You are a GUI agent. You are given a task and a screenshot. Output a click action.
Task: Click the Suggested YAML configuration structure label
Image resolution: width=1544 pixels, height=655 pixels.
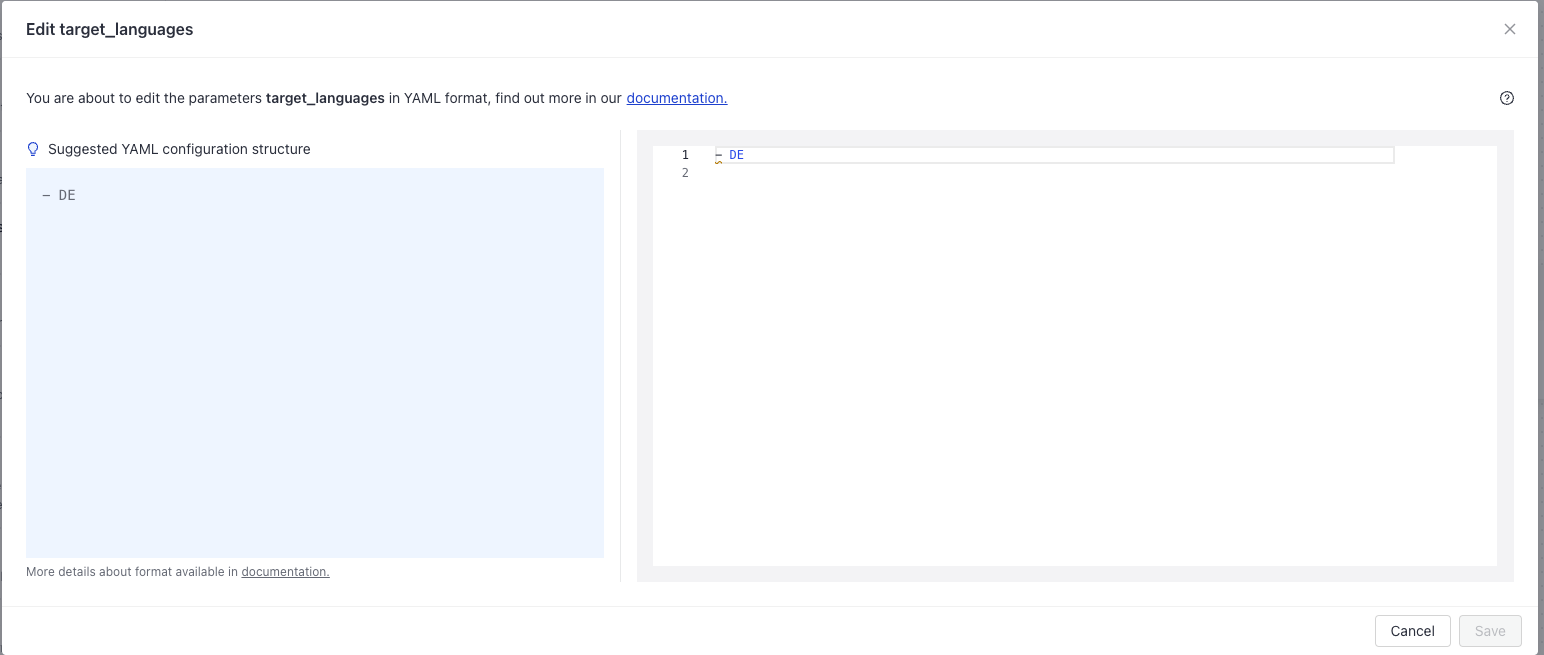pyautogui.click(x=177, y=148)
